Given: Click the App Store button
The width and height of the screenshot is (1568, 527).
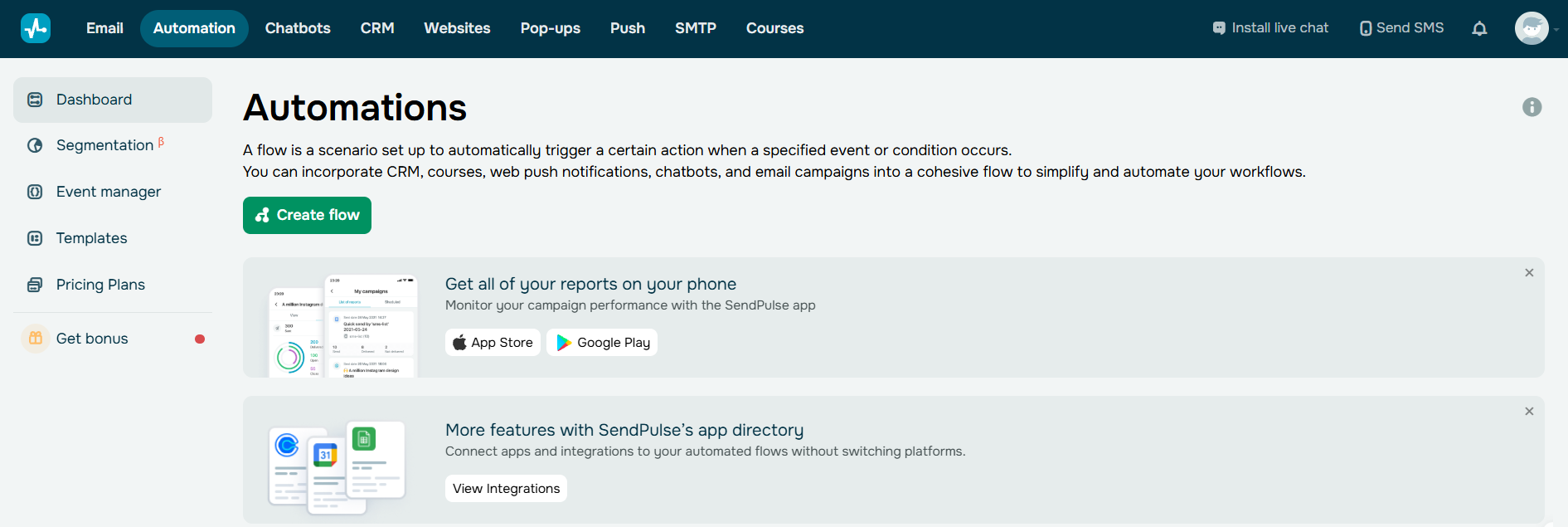Looking at the screenshot, I should click(x=493, y=343).
